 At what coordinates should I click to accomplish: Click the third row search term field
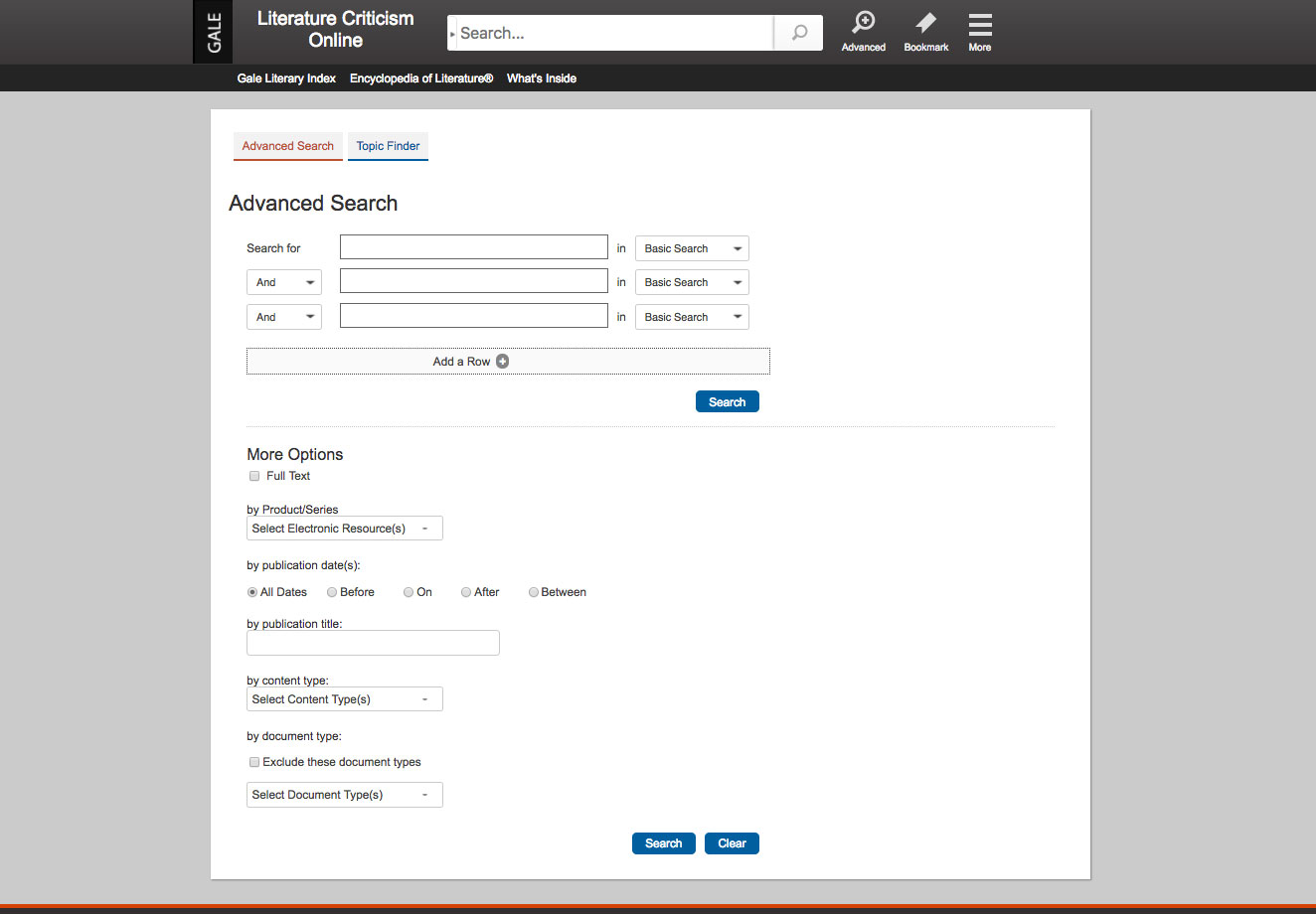tap(474, 316)
